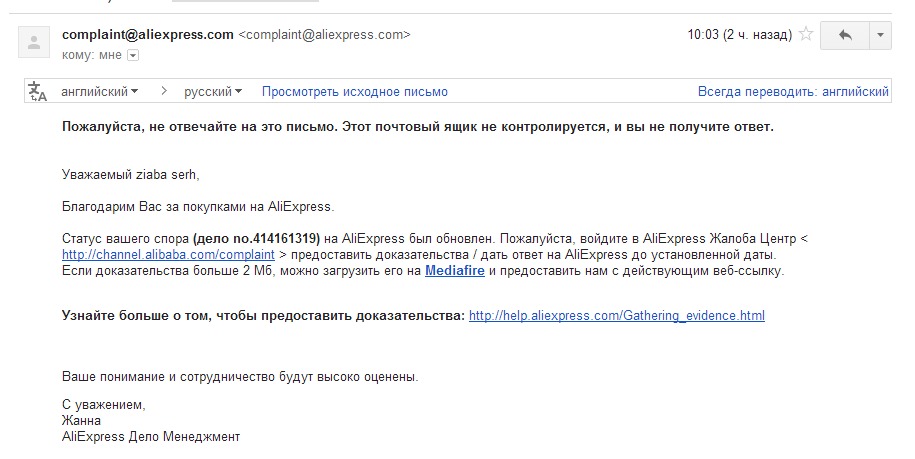This screenshot has height=459, width=915.
Task: Open the channel.alibaba.com/complaint link
Action: (x=168, y=255)
